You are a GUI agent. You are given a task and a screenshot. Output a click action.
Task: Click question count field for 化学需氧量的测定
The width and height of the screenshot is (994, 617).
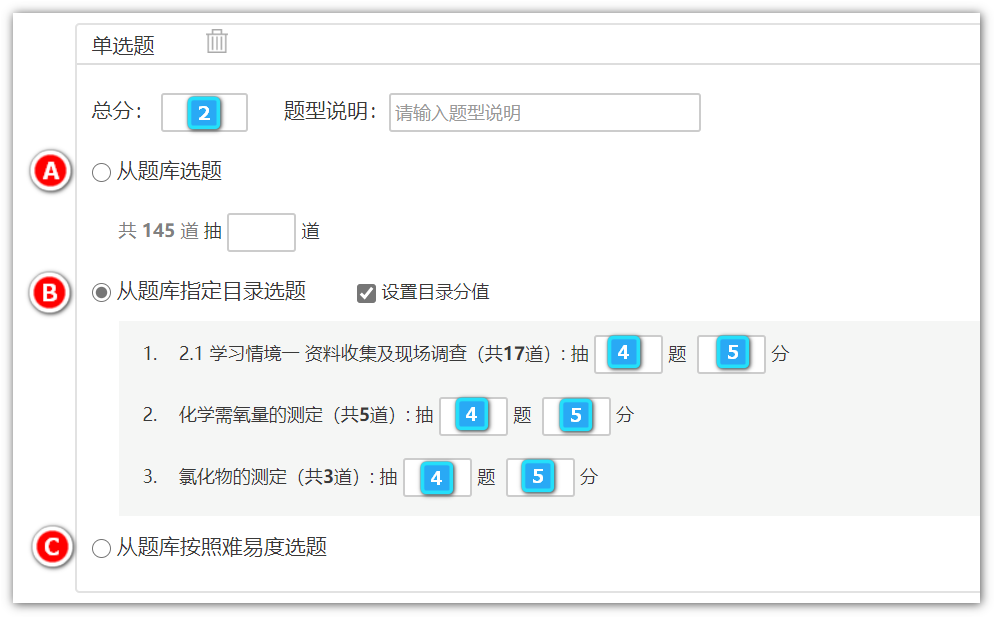point(473,415)
